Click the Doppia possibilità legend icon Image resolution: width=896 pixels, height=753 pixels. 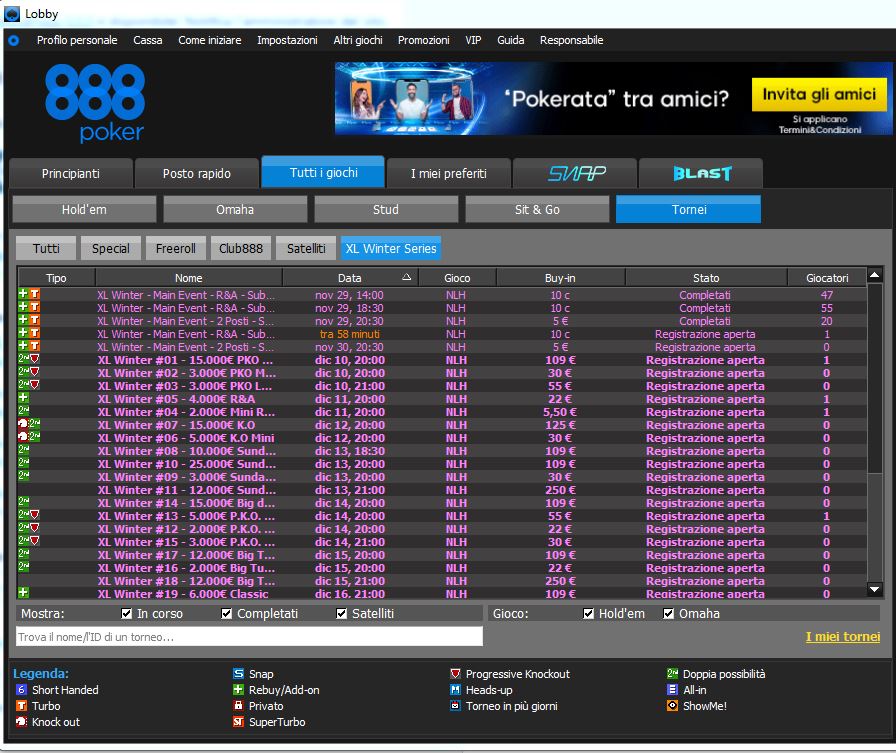tap(673, 674)
